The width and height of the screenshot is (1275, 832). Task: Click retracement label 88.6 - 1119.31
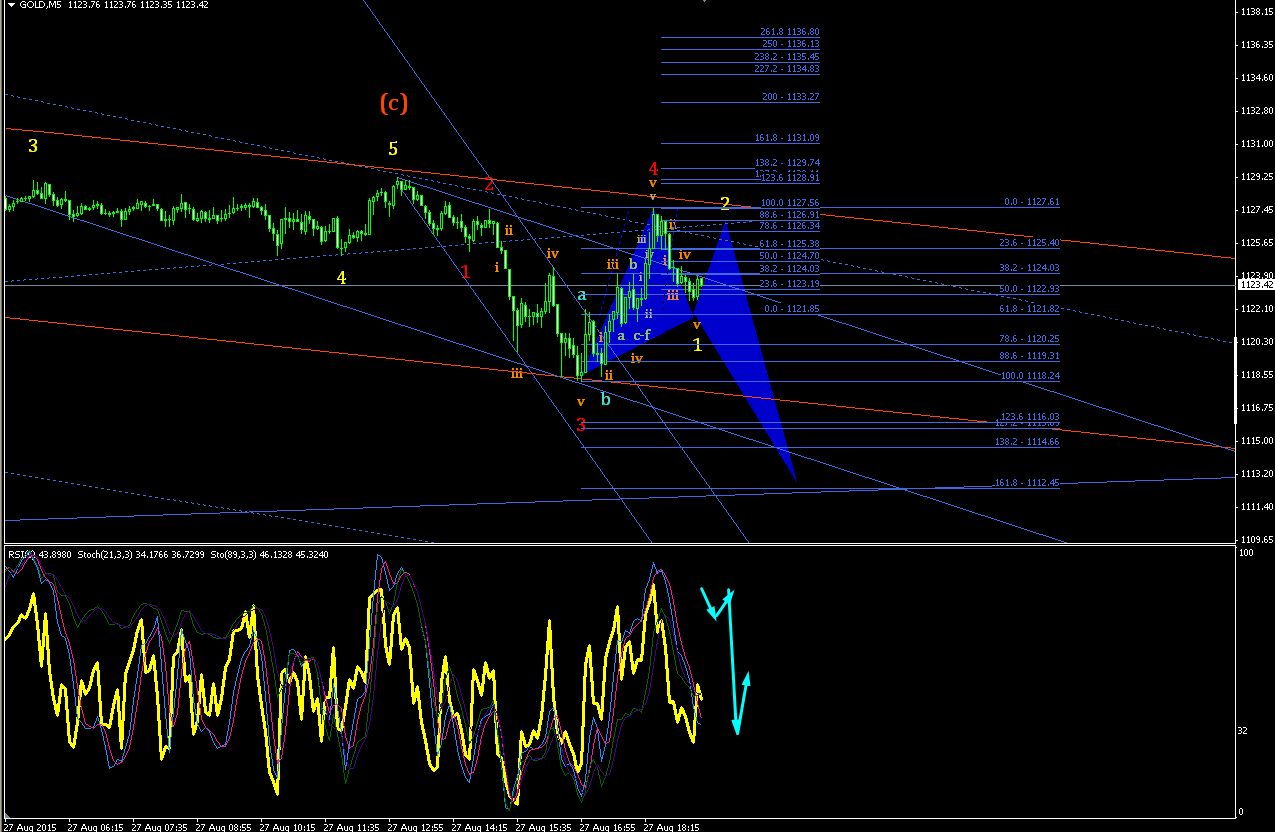click(1029, 356)
